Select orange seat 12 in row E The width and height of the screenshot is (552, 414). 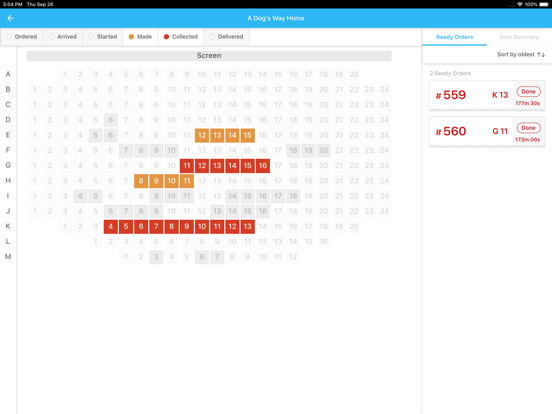[202, 135]
